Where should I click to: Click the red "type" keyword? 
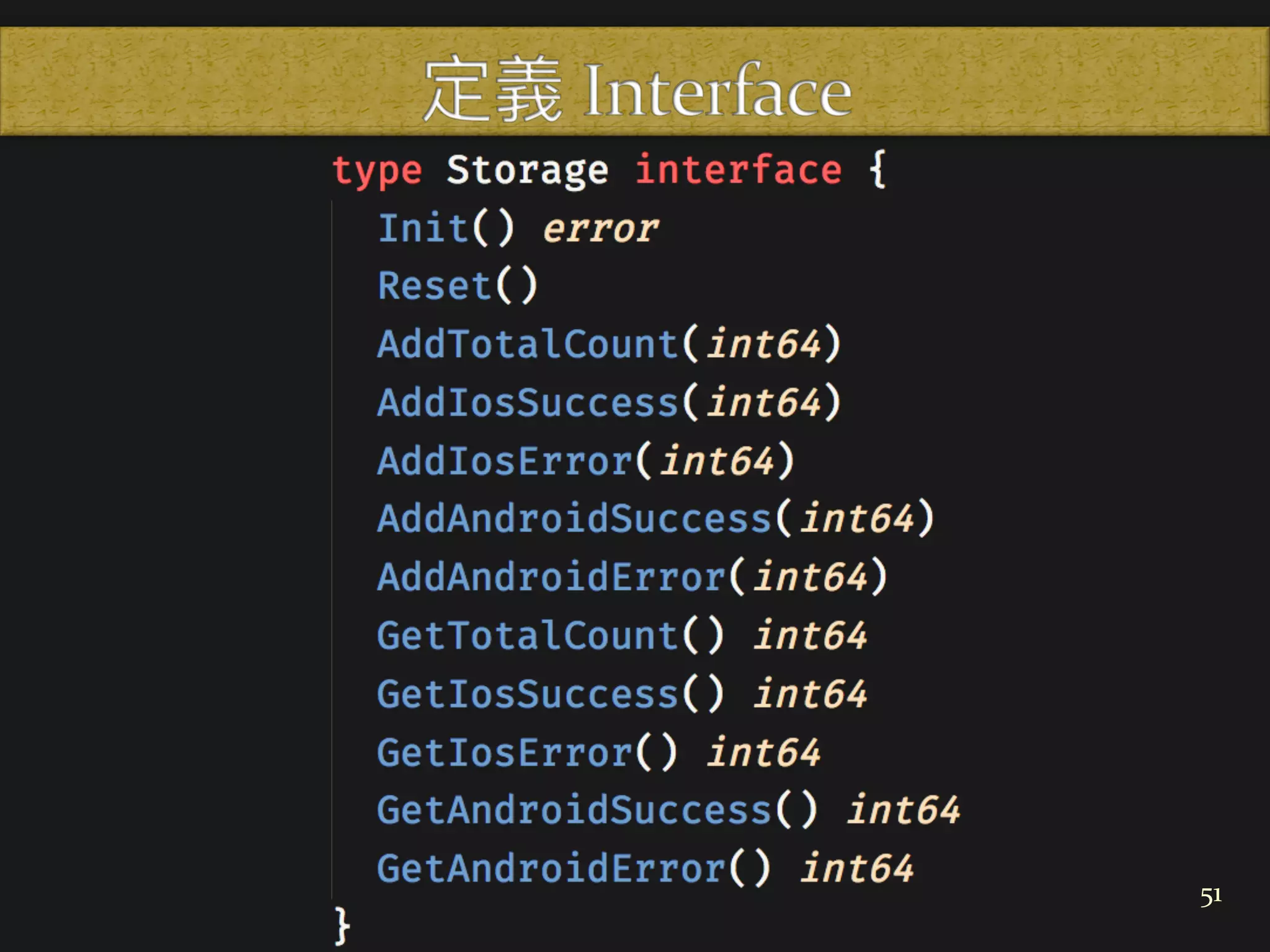click(377, 170)
